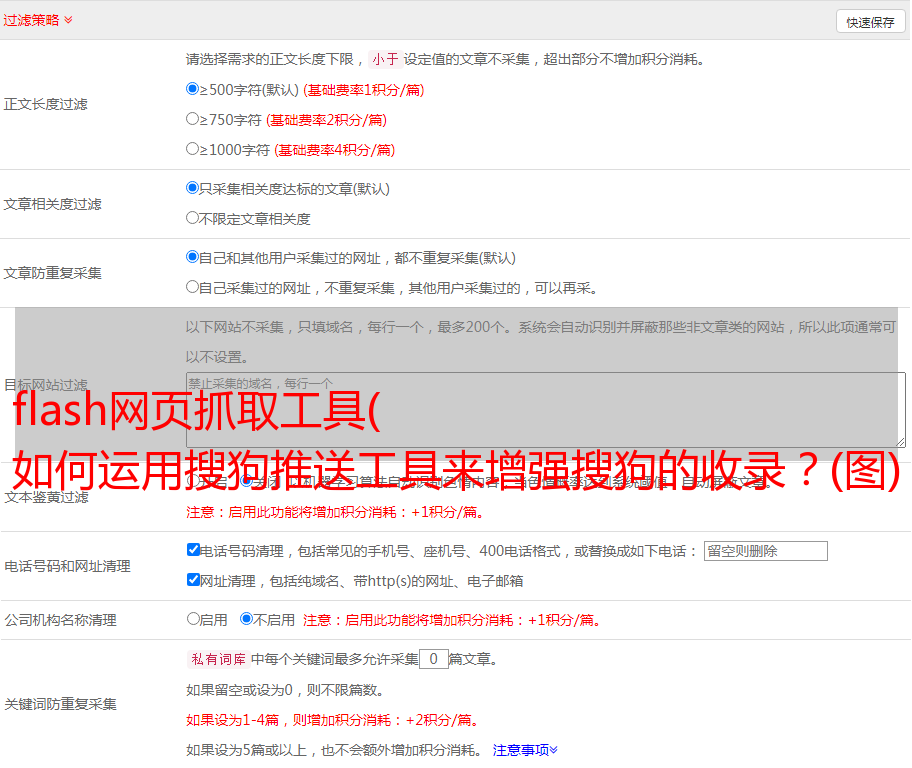The image size is (912, 768).
Task: Select 自己和其他用户采集过的网址 no-repeat option
Action: pos(193,257)
